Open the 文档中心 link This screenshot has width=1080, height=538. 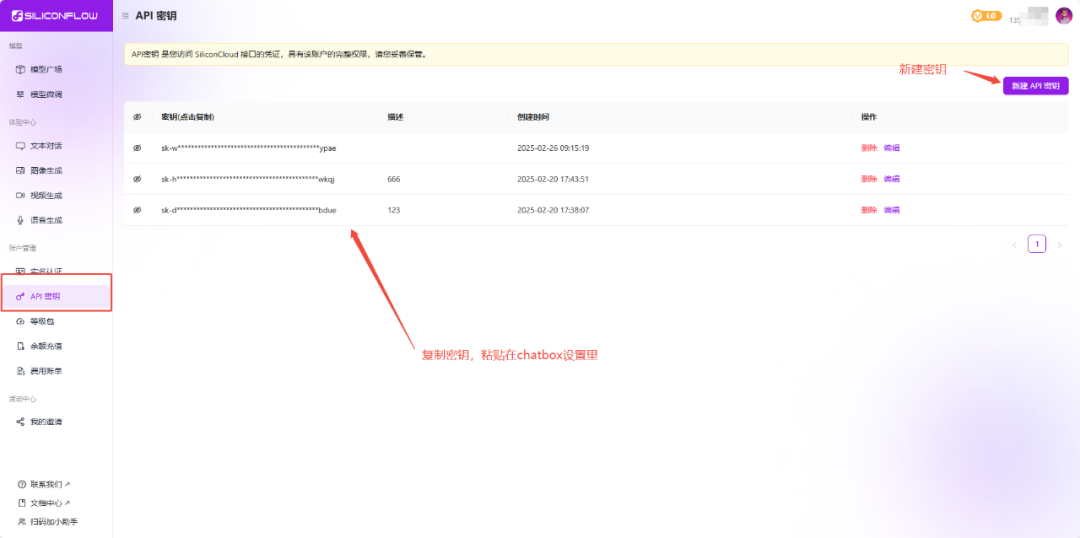[x=45, y=503]
